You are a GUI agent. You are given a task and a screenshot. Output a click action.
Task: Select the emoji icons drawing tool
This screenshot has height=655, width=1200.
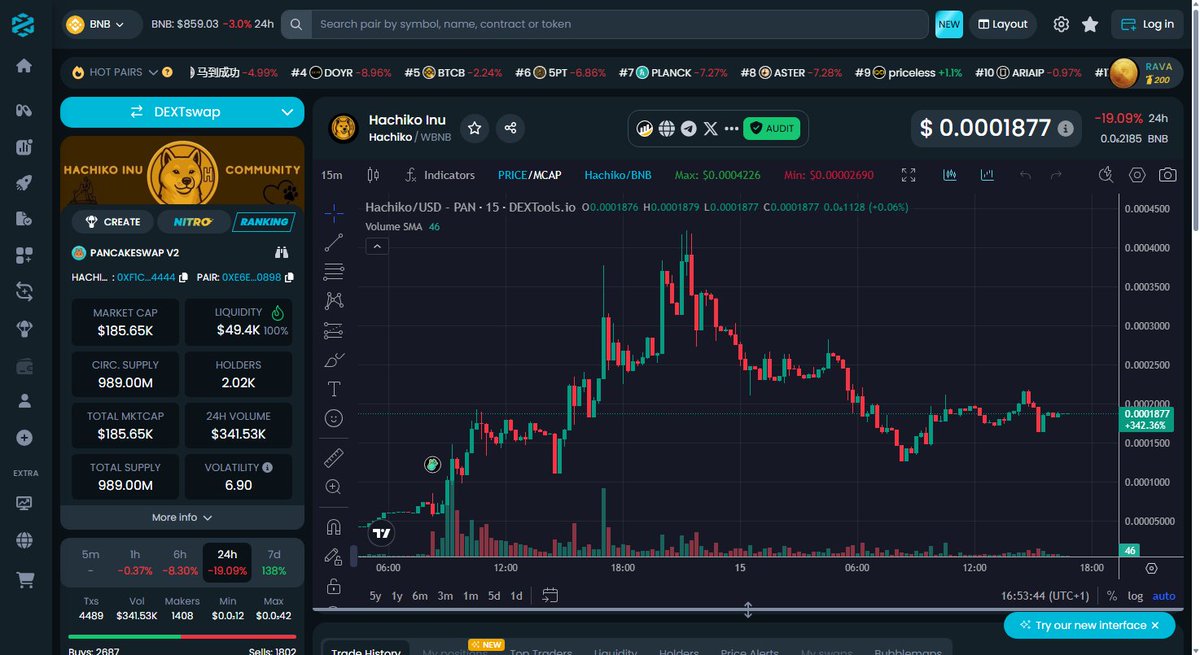(334, 418)
